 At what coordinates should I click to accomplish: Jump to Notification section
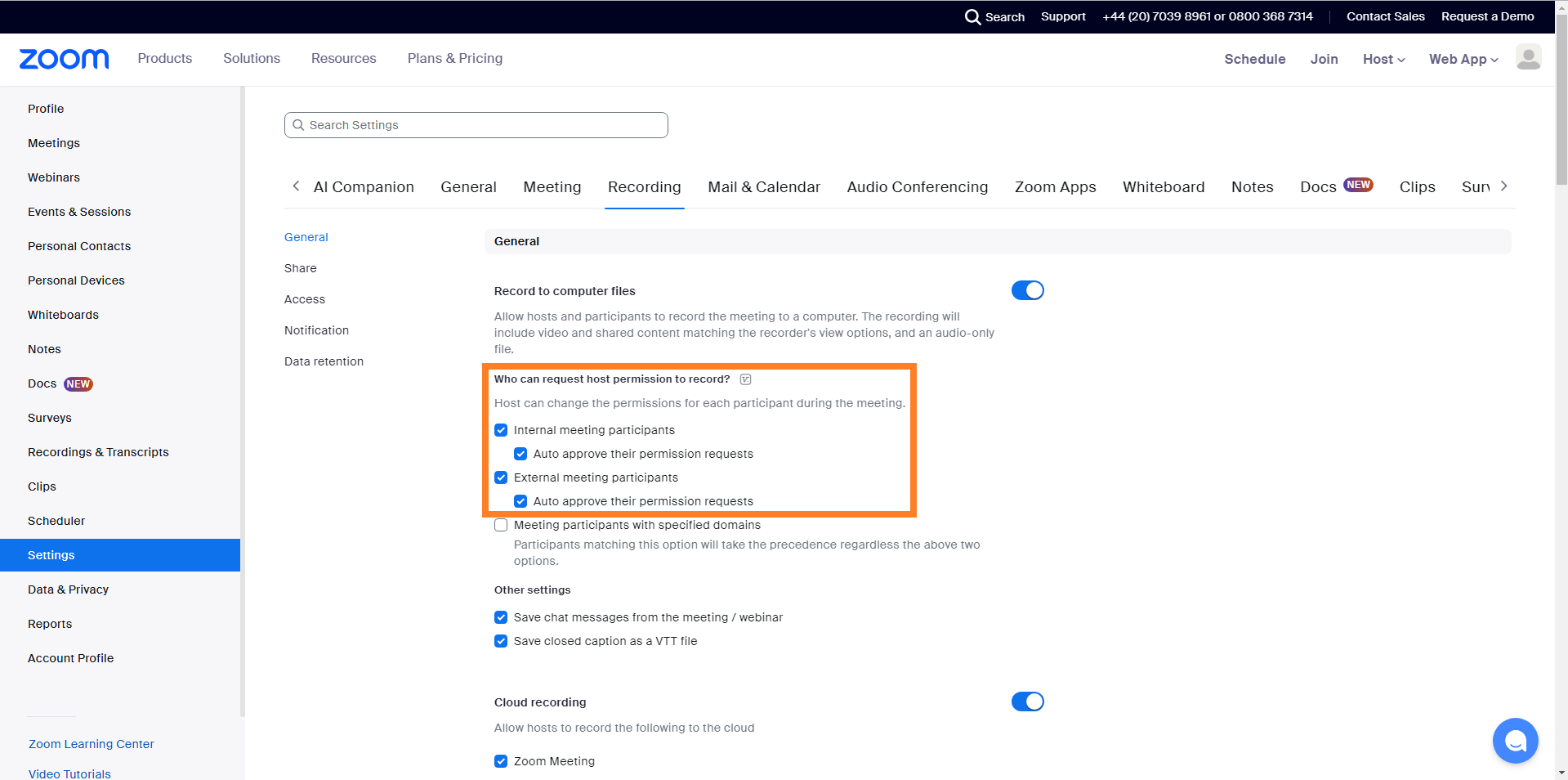pyautogui.click(x=316, y=330)
